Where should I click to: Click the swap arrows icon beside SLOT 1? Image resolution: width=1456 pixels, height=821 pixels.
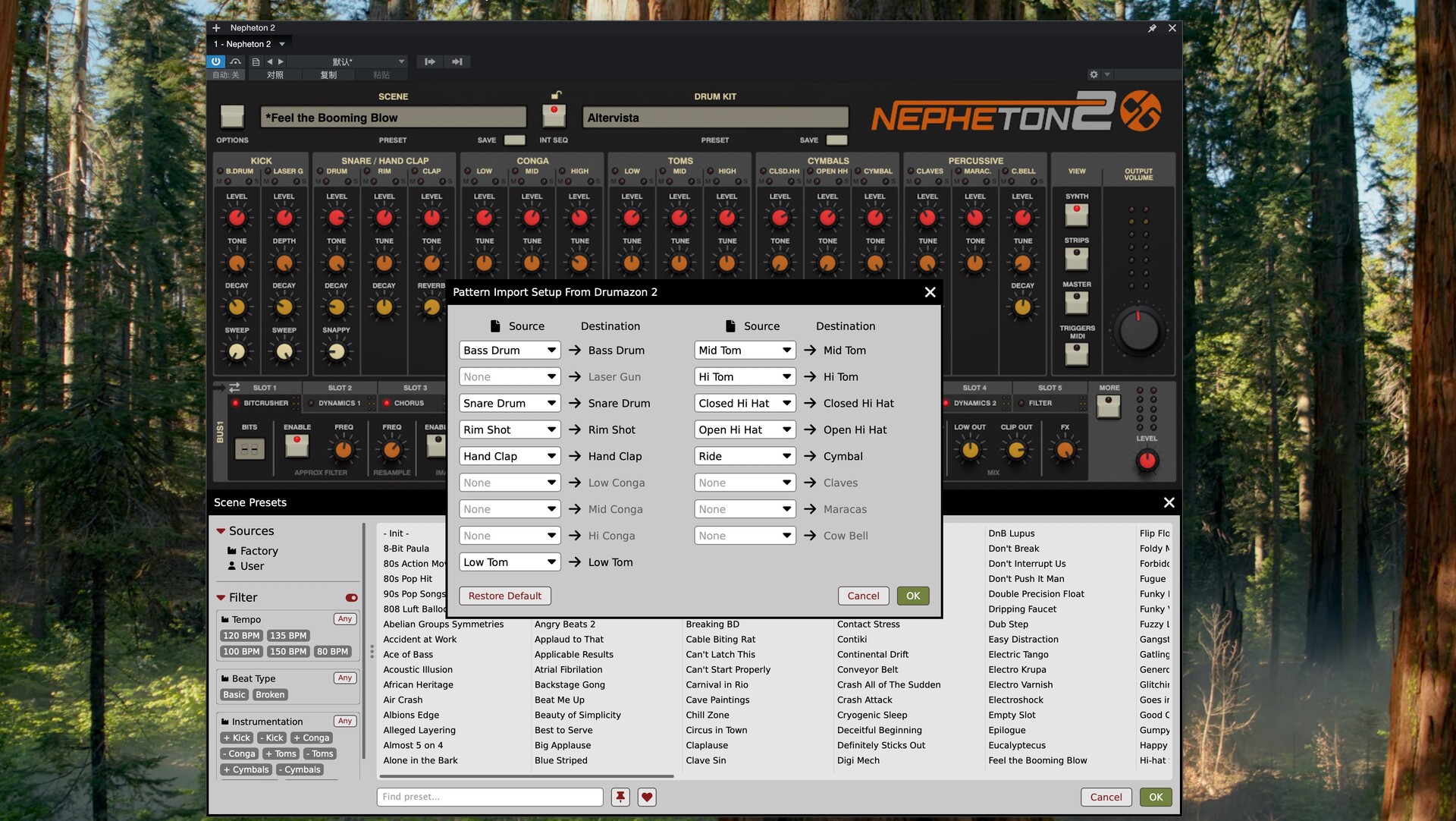click(234, 387)
